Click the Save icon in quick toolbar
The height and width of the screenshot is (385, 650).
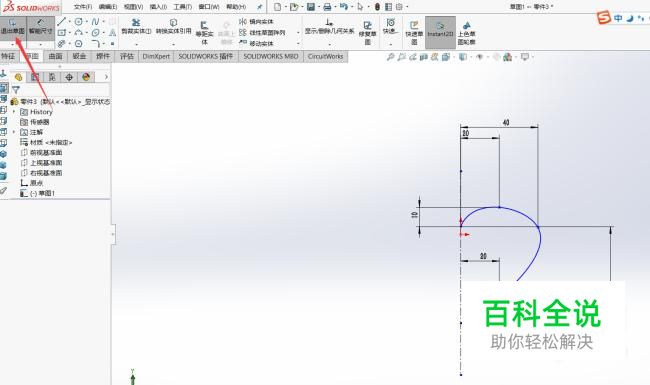coord(310,7)
